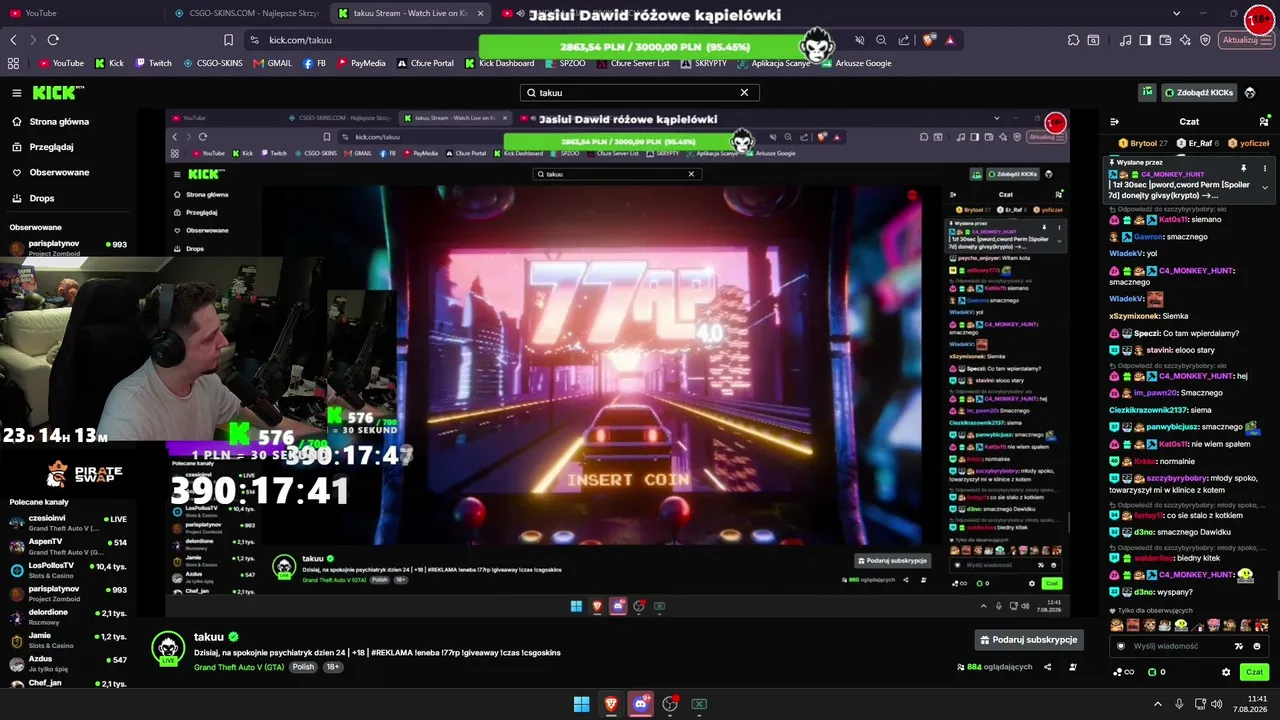The image size is (1280, 720).
Task: Open channel points infinity icon
Action: (1124, 672)
